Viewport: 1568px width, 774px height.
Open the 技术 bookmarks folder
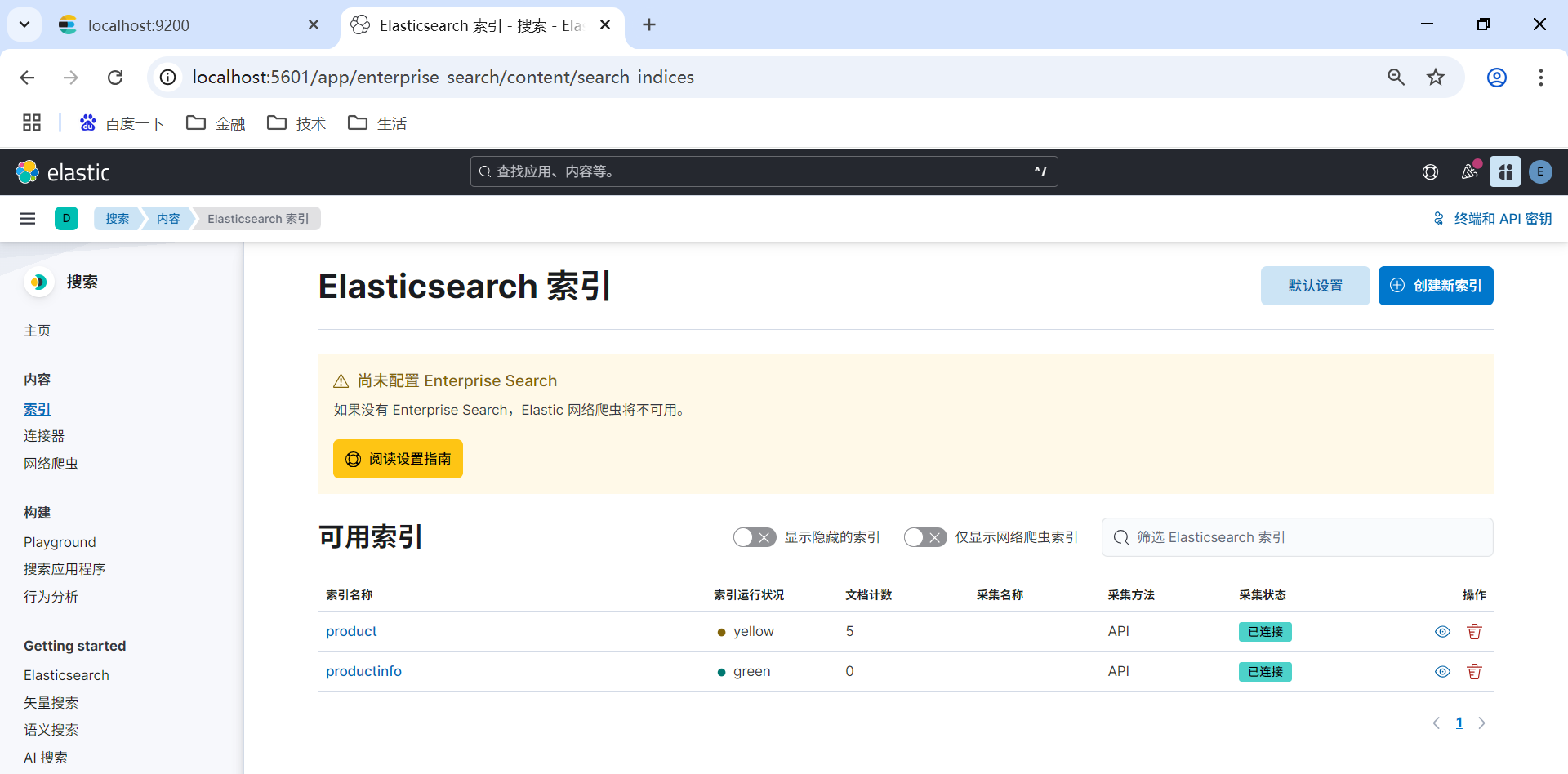[x=296, y=123]
